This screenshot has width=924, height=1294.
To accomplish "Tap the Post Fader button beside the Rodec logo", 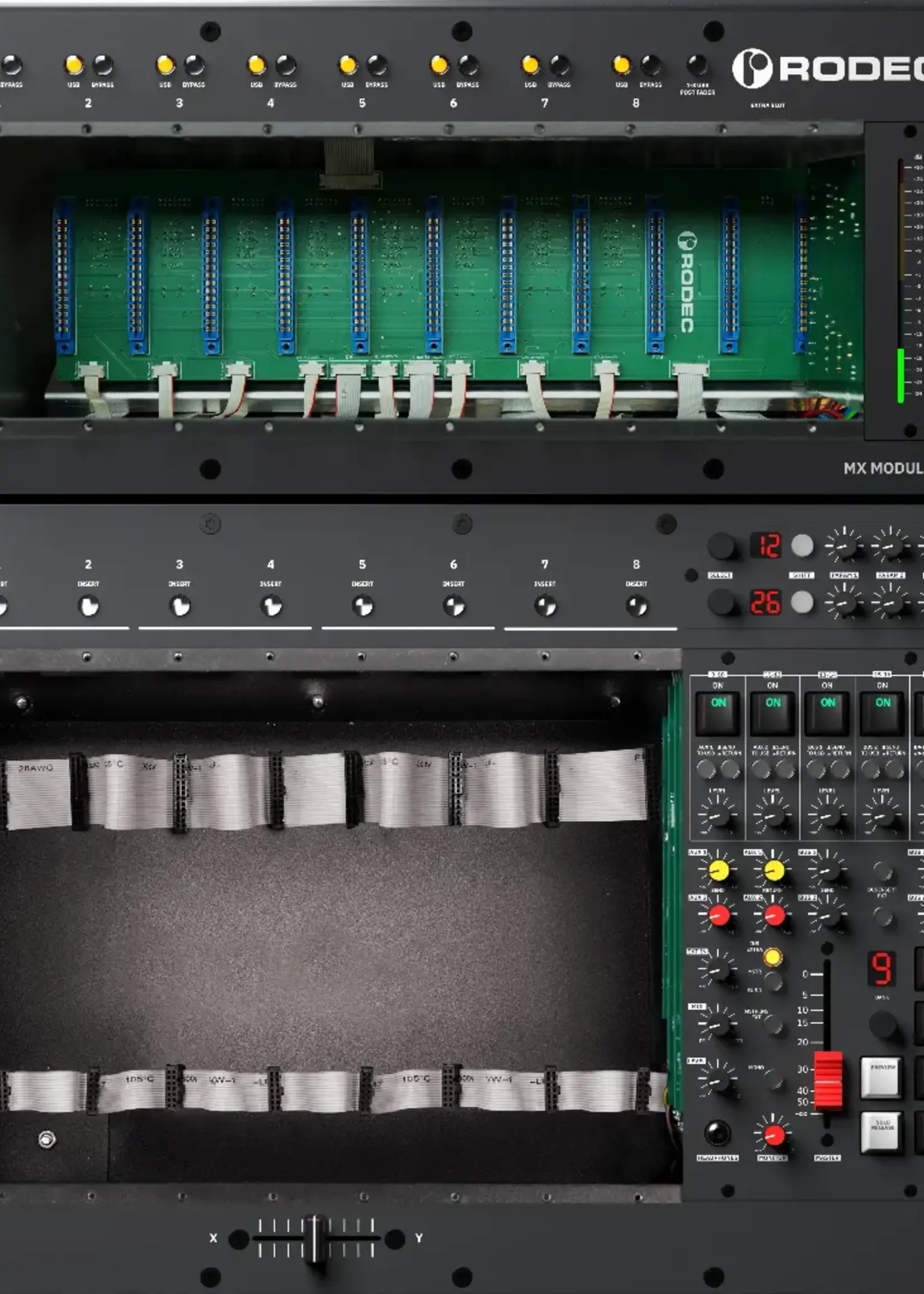I will click(x=697, y=65).
